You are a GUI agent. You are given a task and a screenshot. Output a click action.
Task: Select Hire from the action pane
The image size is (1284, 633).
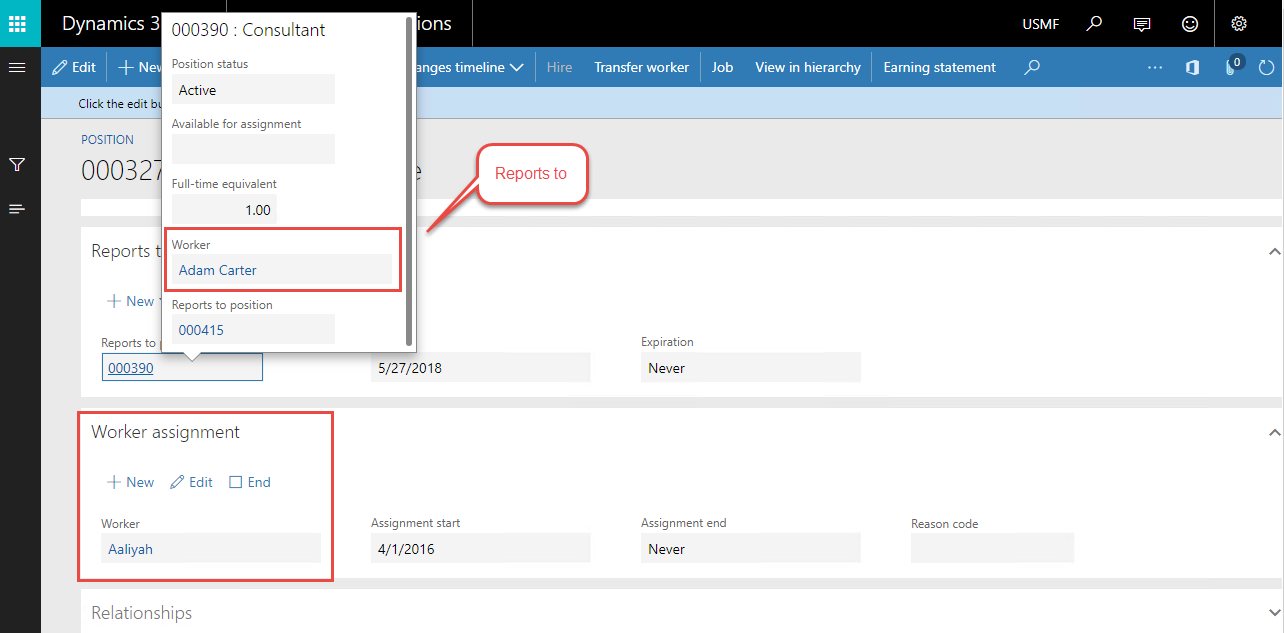[x=558, y=67]
